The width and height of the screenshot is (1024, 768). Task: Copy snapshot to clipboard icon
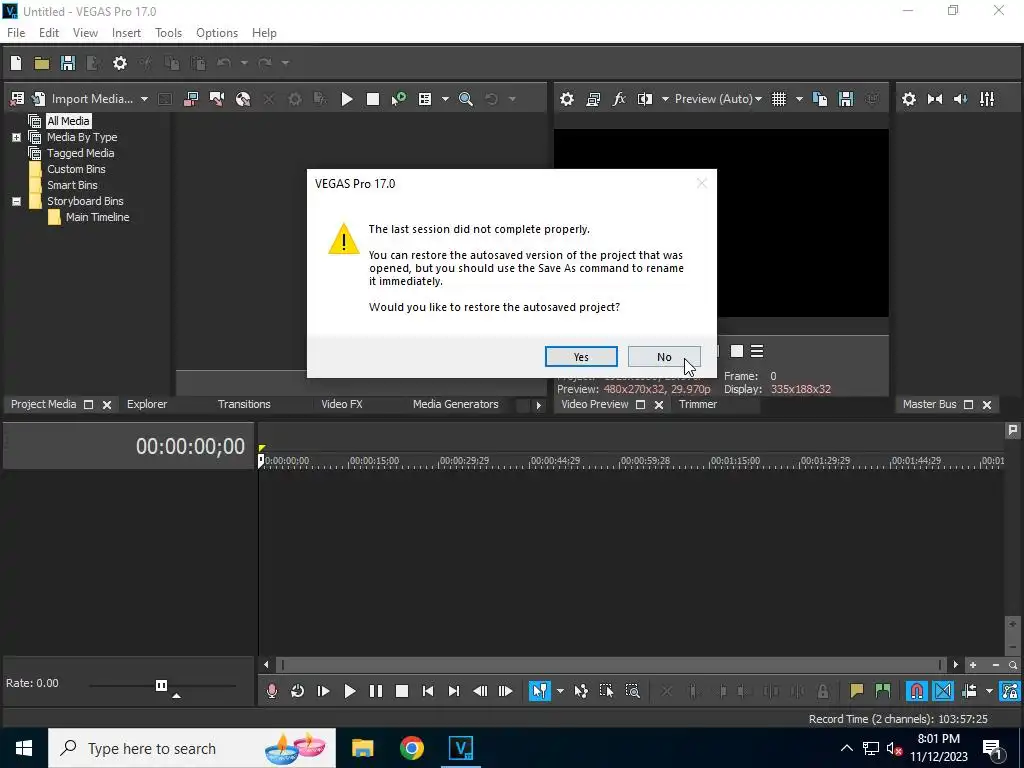(820, 99)
